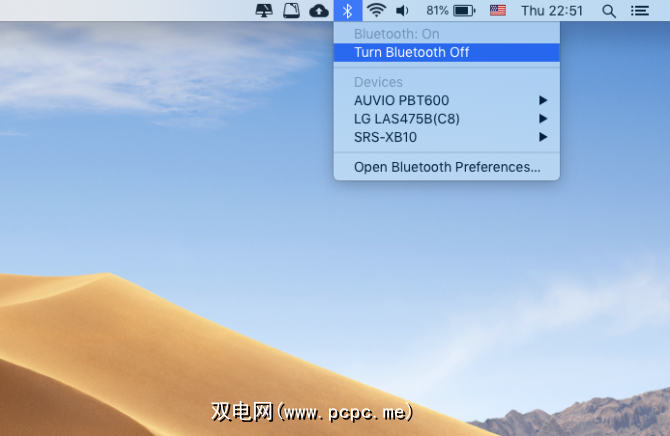Click the 81% battery percentage
Image resolution: width=670 pixels, height=436 pixels.
point(437,10)
